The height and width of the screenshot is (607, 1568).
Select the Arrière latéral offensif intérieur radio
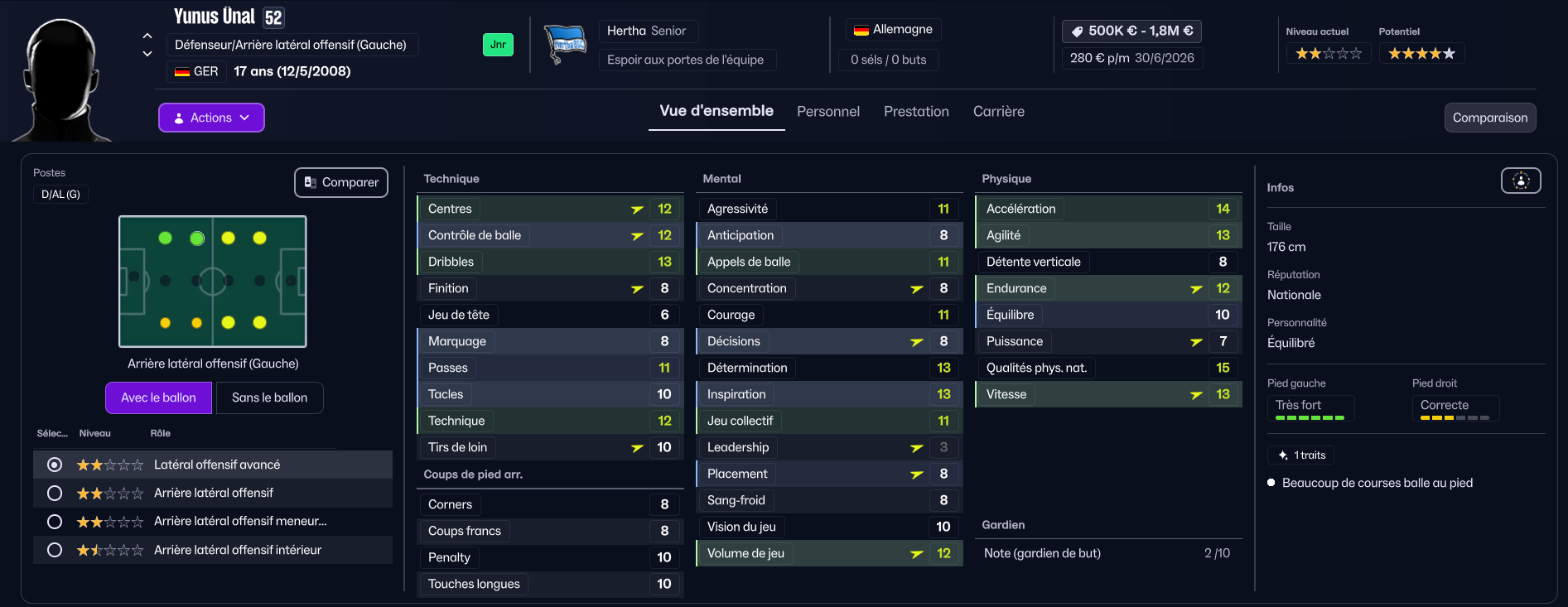(x=55, y=550)
